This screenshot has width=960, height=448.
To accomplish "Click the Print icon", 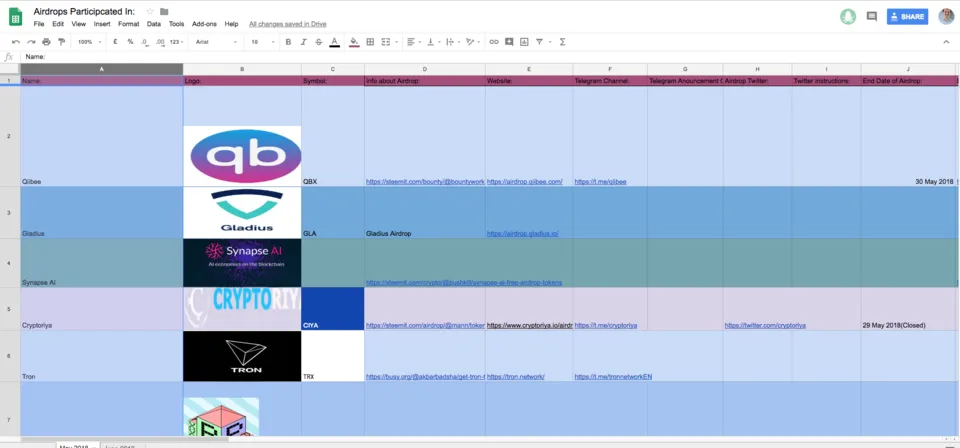I will coord(47,42).
